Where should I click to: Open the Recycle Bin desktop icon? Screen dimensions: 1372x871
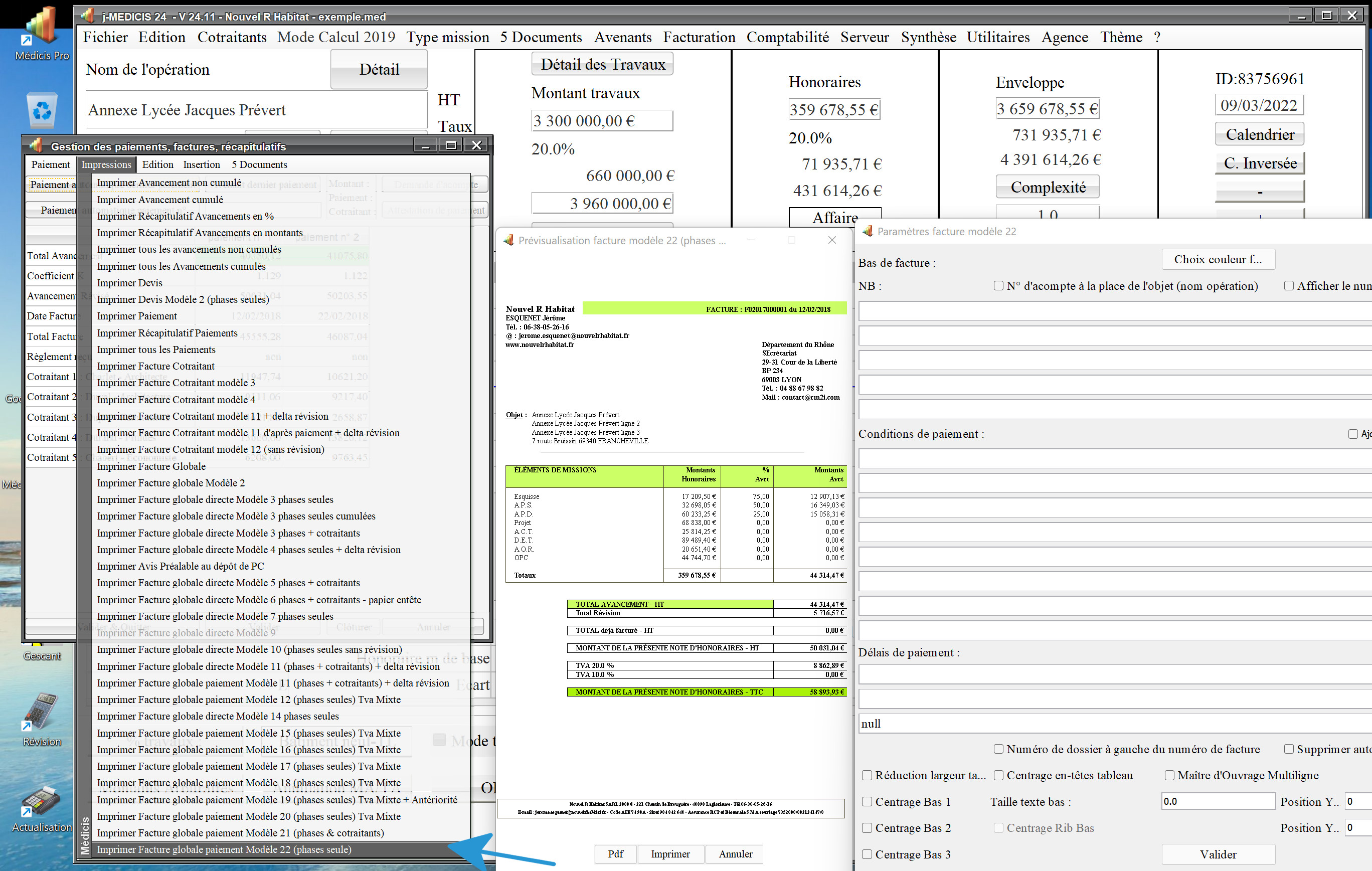42,109
